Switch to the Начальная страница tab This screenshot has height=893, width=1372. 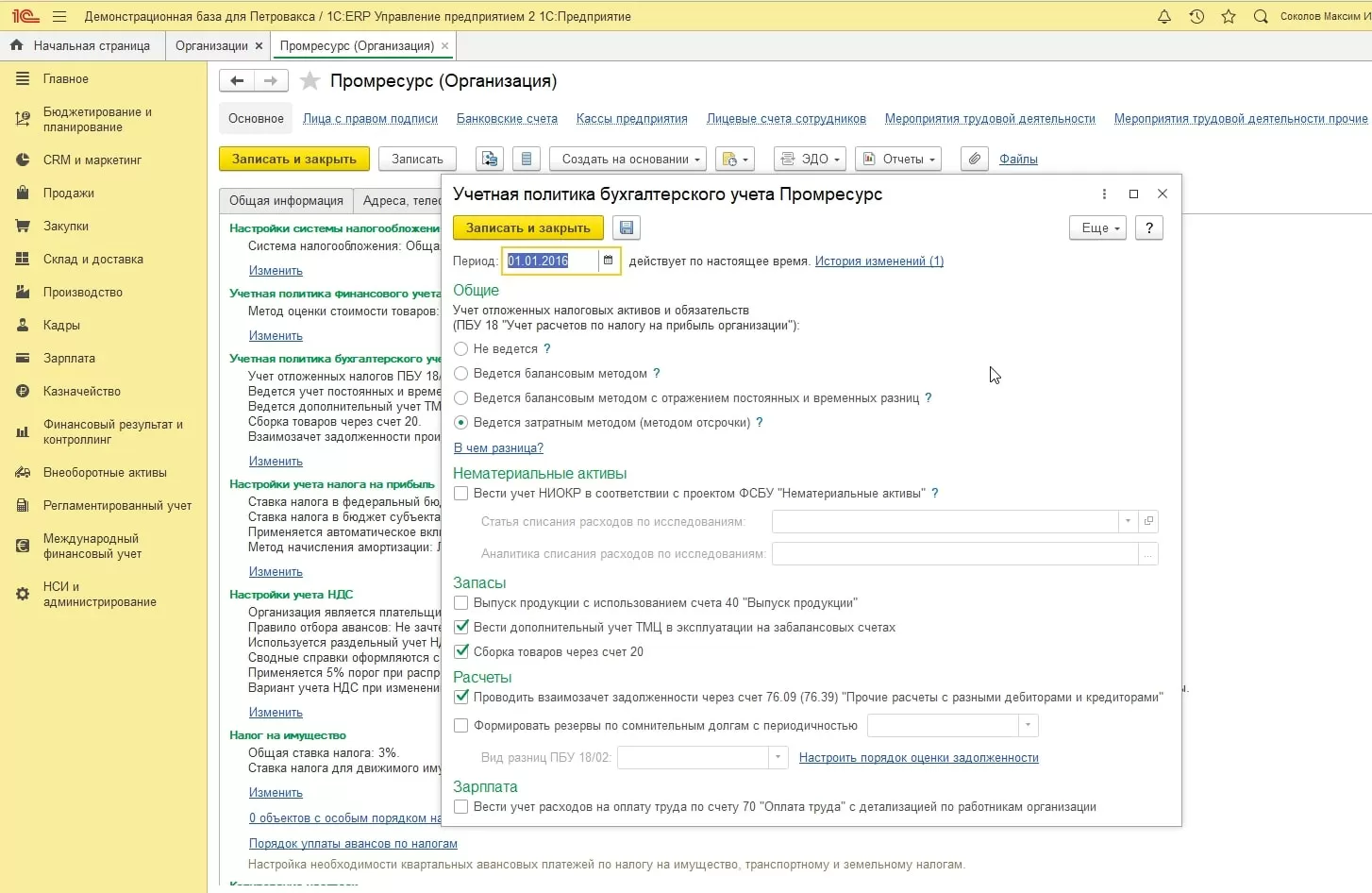[x=81, y=45]
